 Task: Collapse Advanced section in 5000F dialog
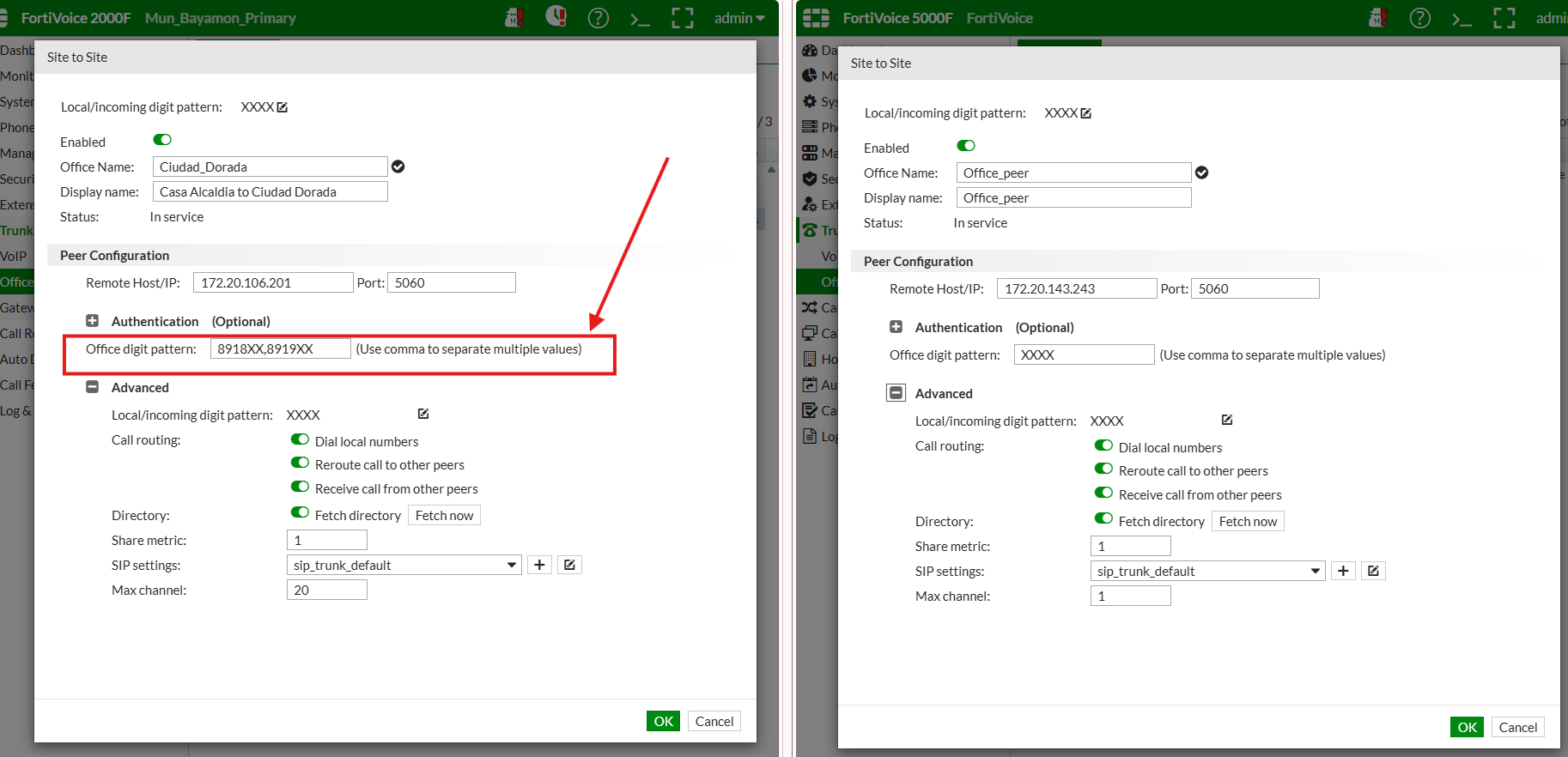point(896,393)
